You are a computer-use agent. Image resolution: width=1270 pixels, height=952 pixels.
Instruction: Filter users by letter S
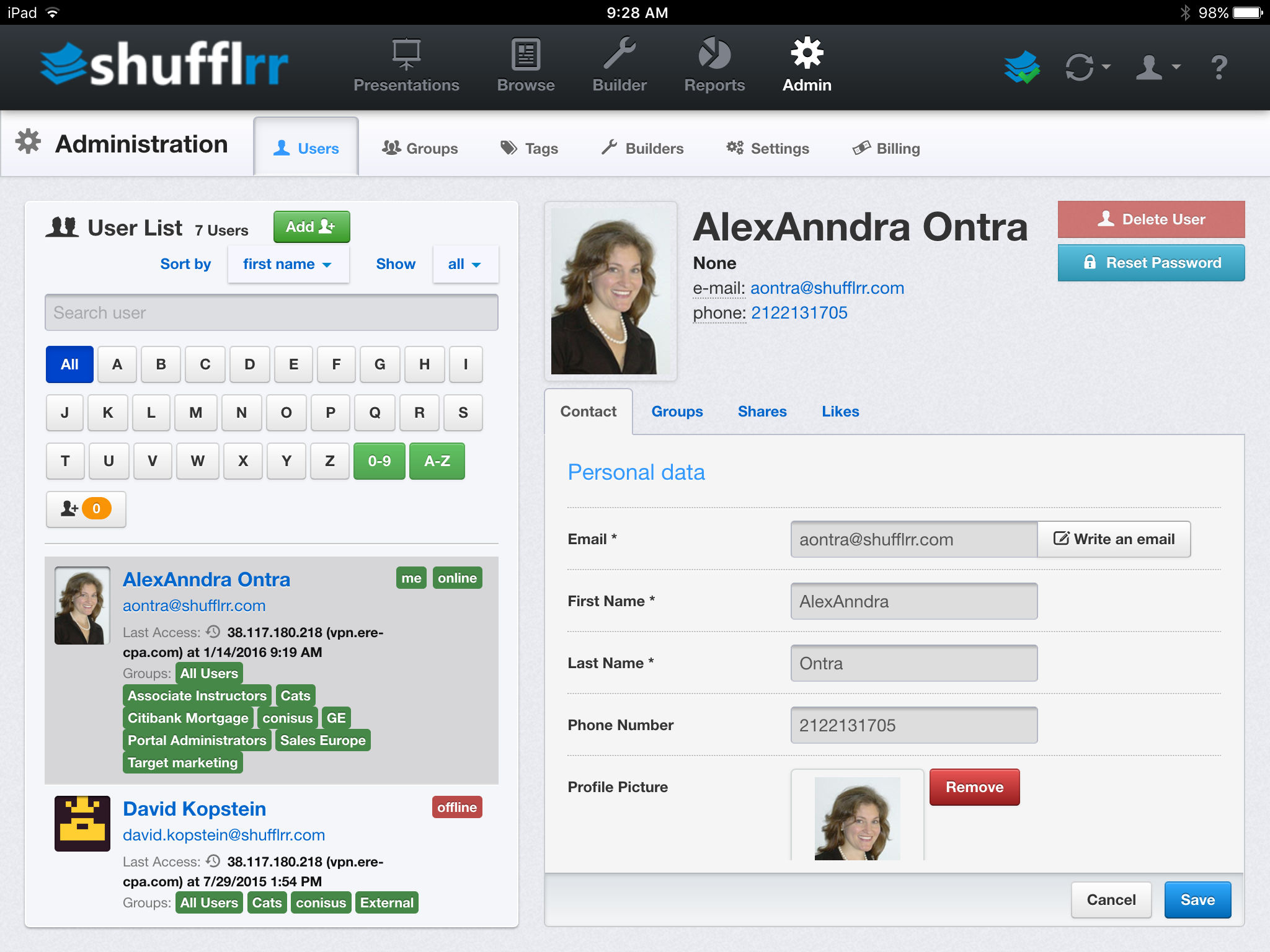(463, 413)
